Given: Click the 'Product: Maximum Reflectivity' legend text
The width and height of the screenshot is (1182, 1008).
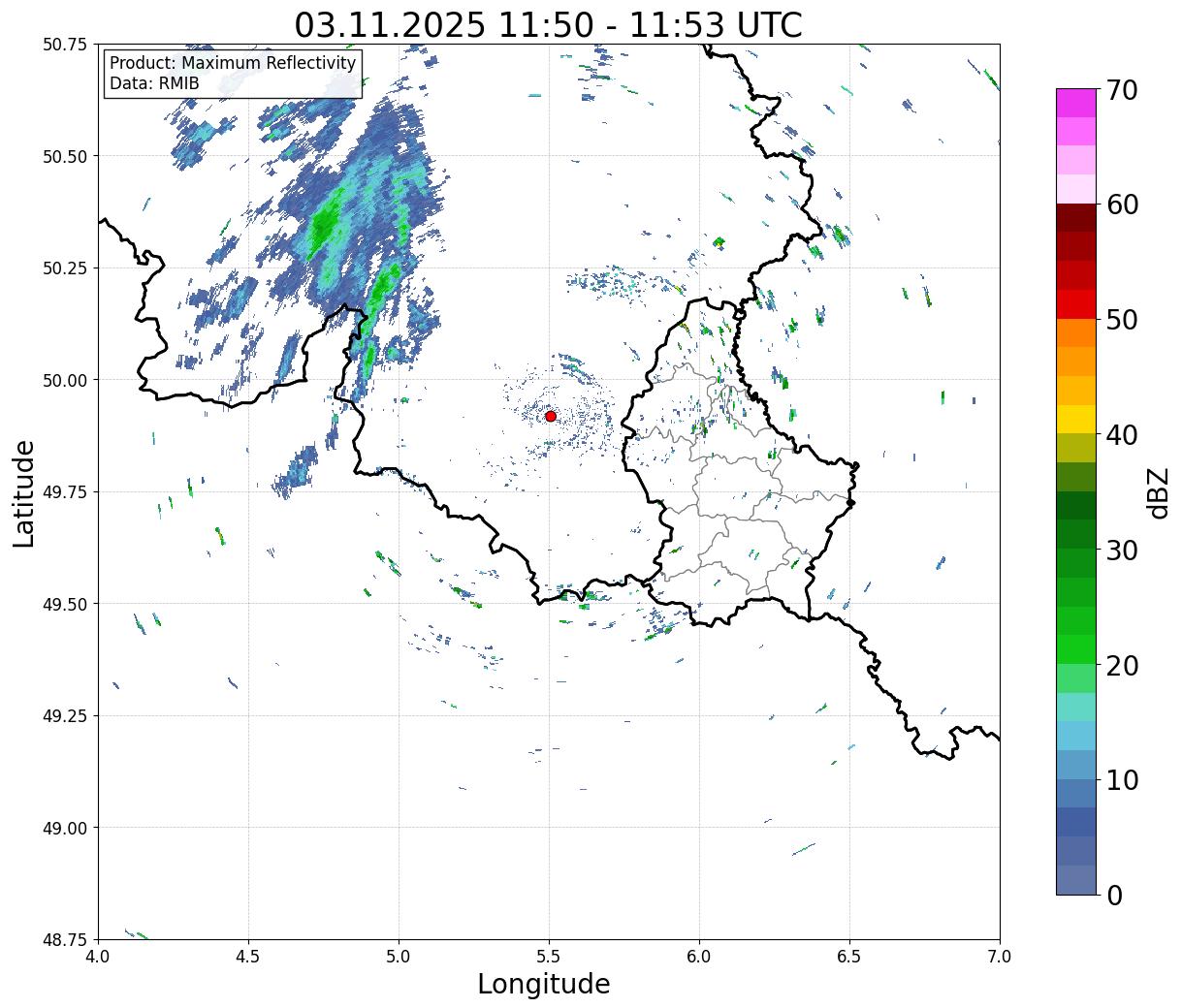Looking at the screenshot, I should (x=233, y=63).
